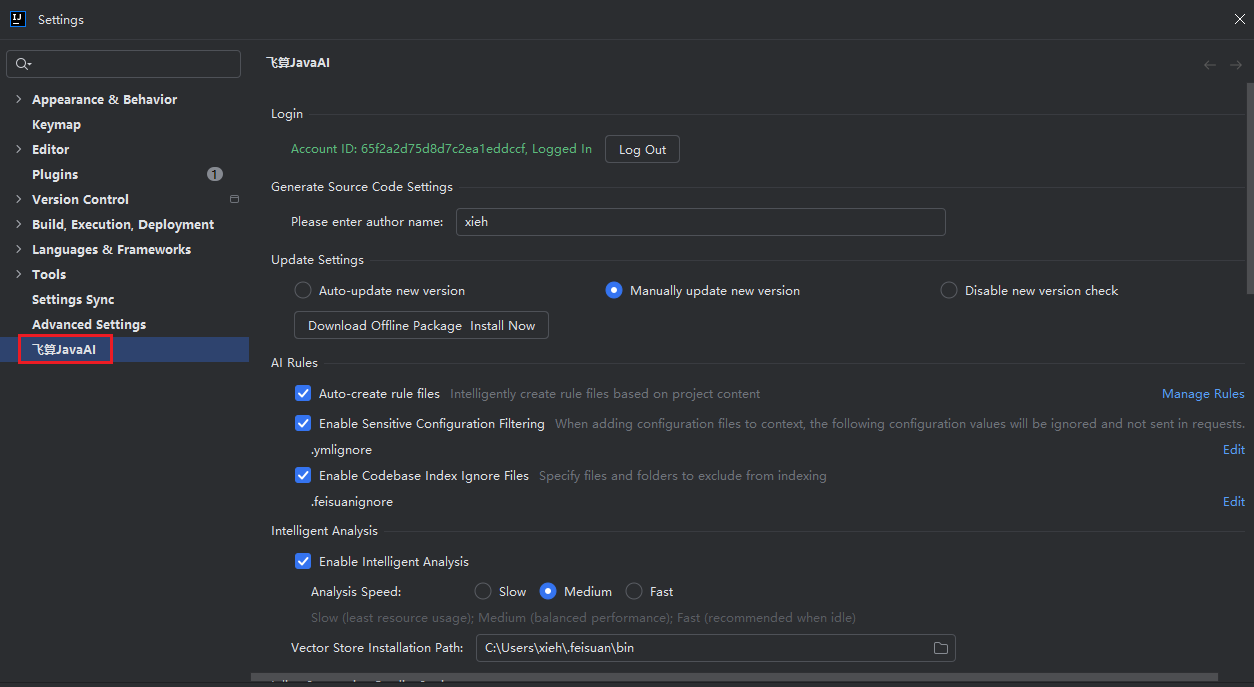Viewport: 1254px width, 687px height.
Task: Click the Plugins update badge
Action: (215, 174)
